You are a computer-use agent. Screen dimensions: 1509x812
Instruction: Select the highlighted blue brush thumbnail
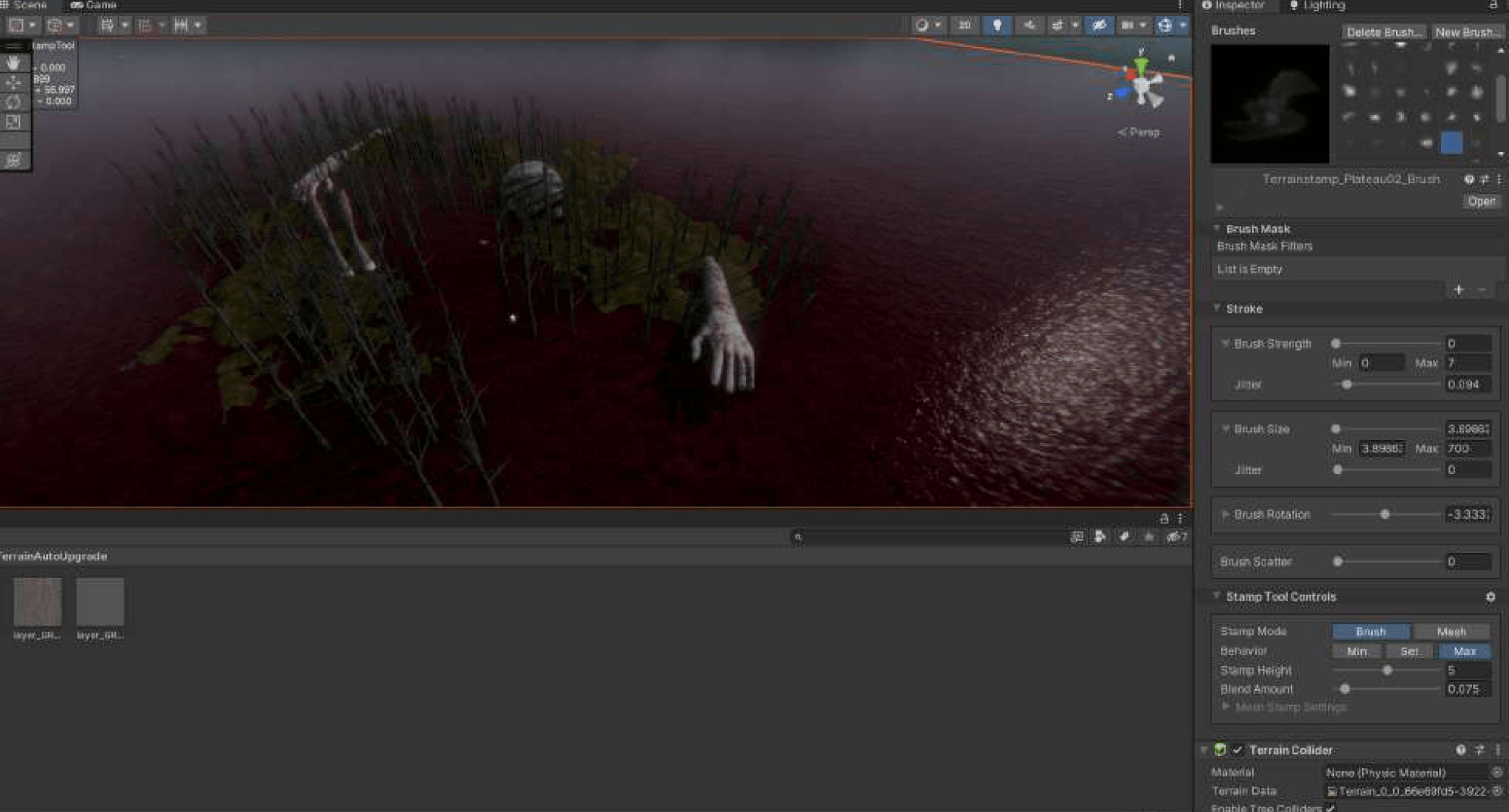coord(1451,142)
